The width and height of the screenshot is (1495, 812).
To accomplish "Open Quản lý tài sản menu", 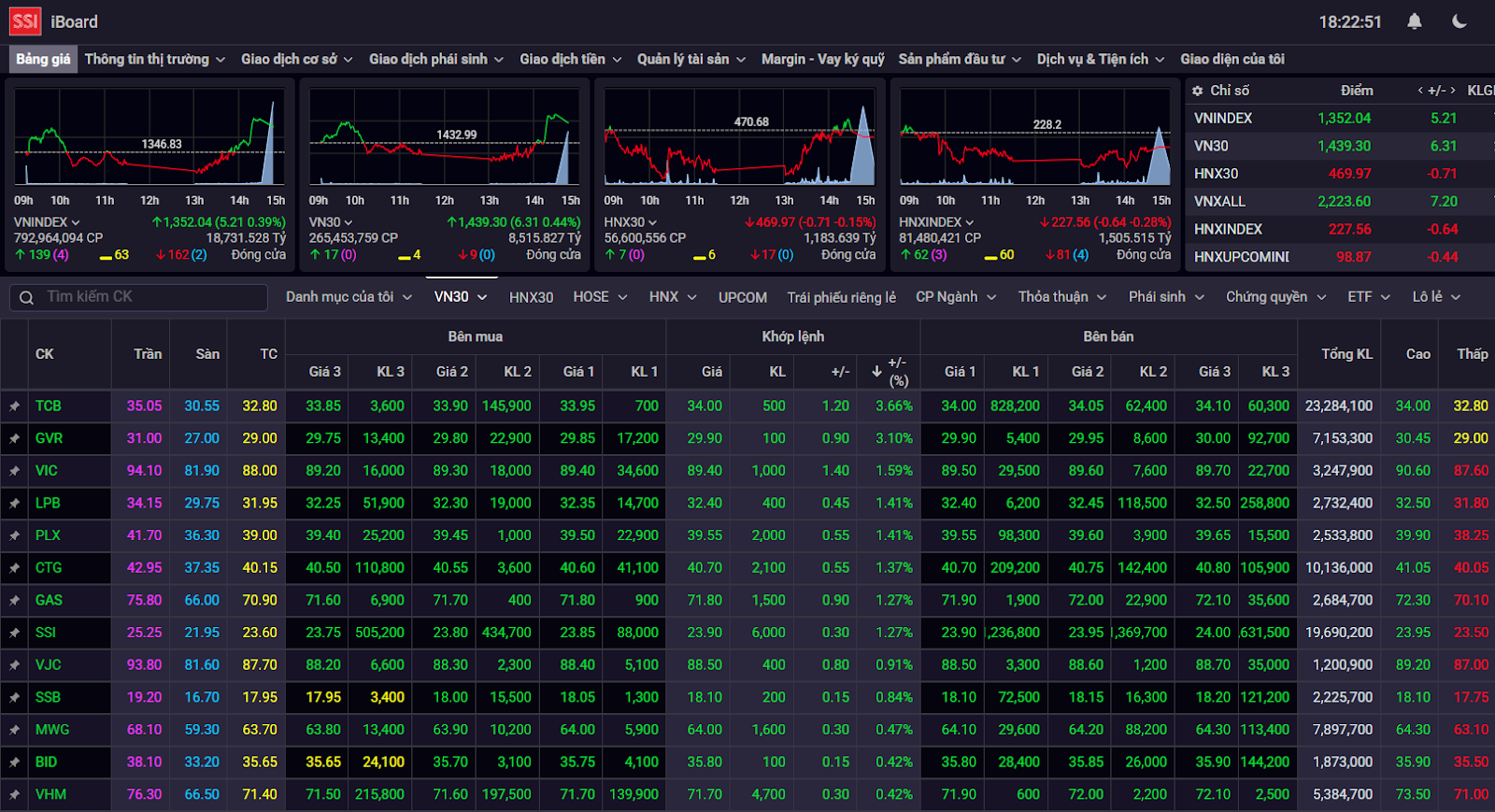I will pyautogui.click(x=691, y=59).
